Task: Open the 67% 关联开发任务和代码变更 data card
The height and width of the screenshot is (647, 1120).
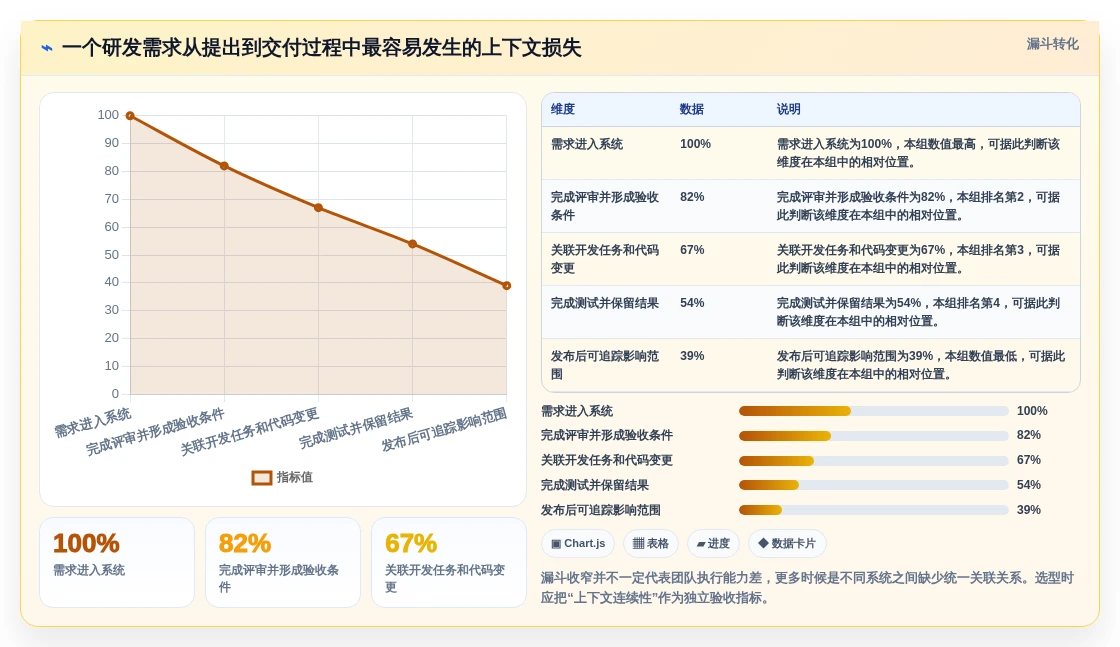Action: tap(449, 563)
